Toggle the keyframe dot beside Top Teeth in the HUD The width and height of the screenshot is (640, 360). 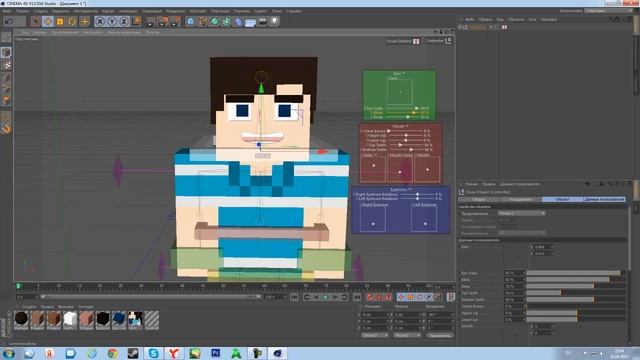pyautogui.click(x=367, y=145)
